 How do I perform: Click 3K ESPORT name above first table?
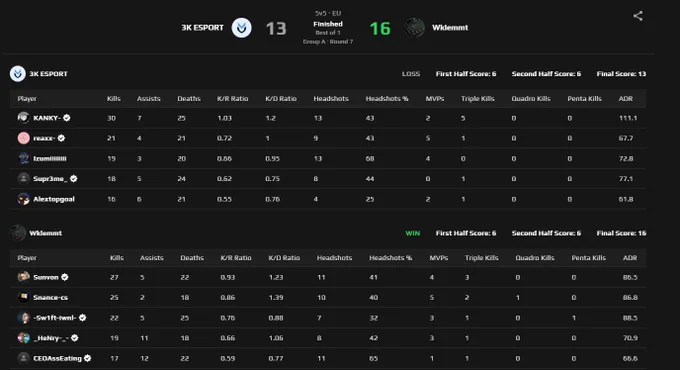pyautogui.click(x=48, y=74)
